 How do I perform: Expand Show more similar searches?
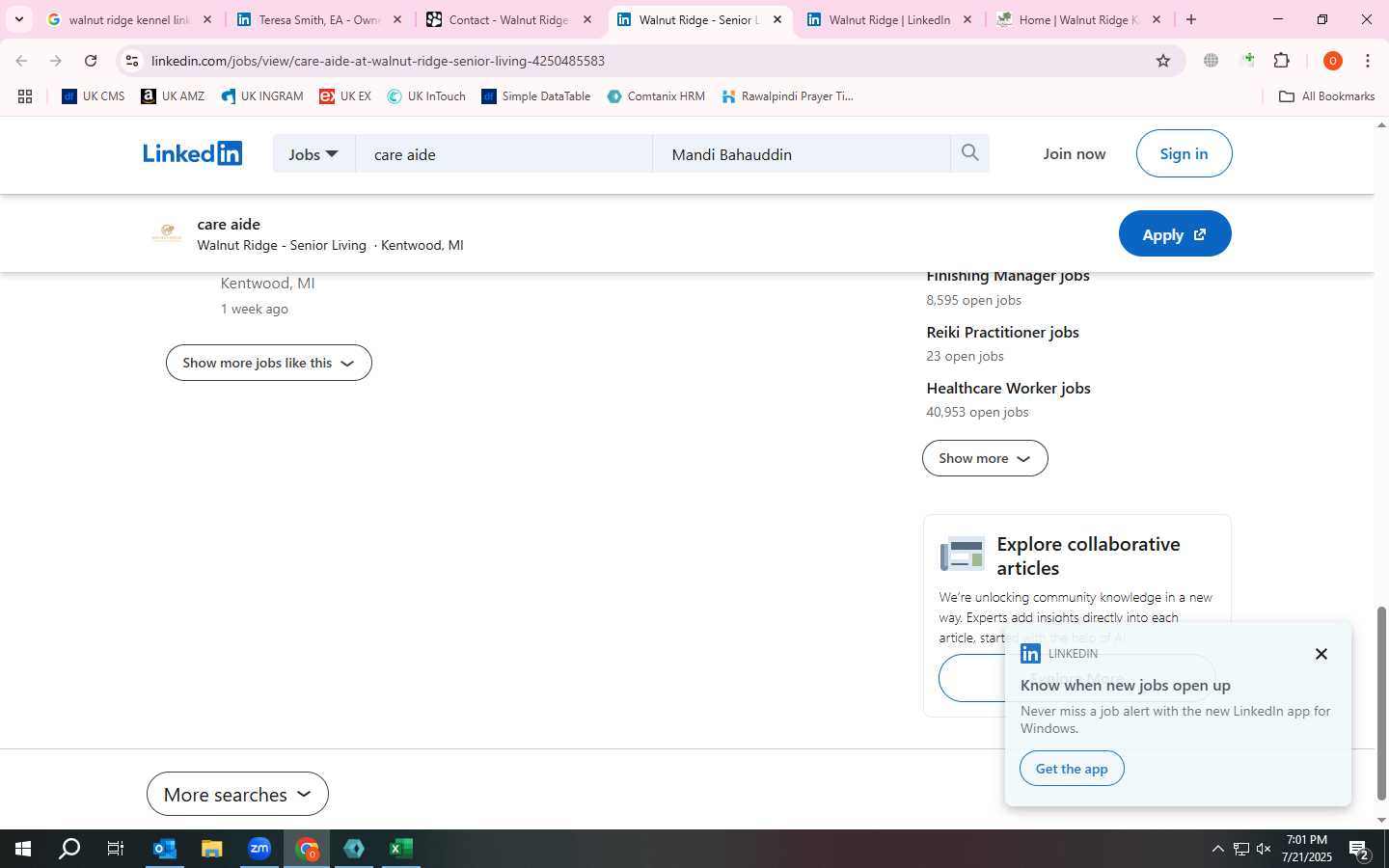tap(985, 458)
